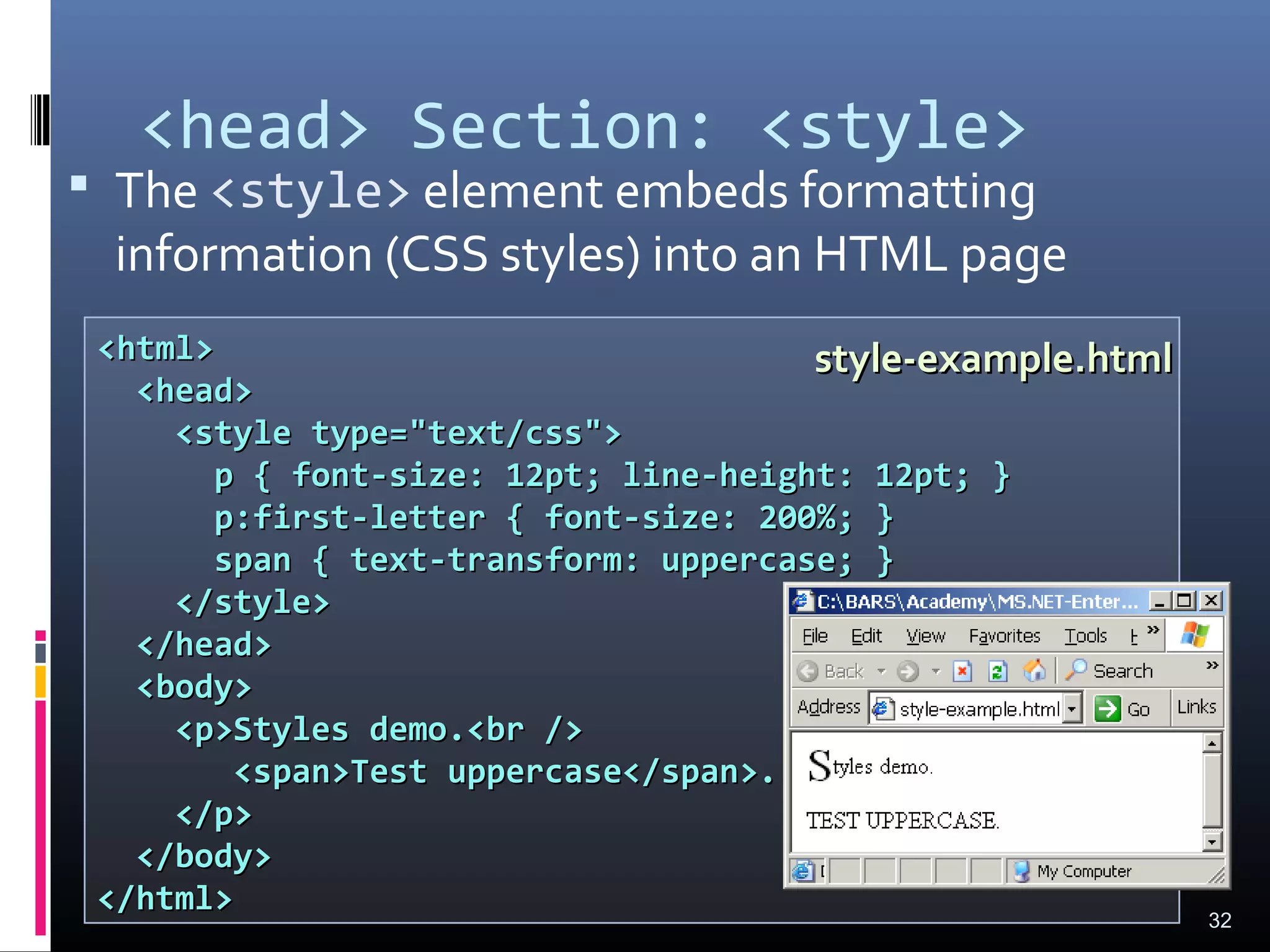Open the Favorites menu
Screen dimensions: 1270x952
click(x=1004, y=636)
